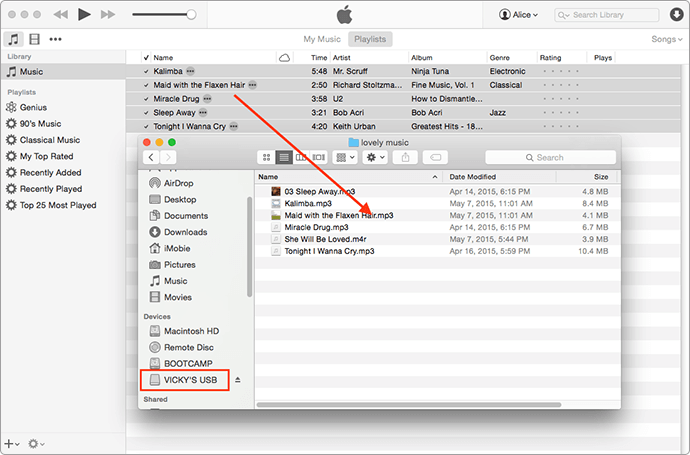Switch Finder to column view
This screenshot has width=690, height=455.
point(301,158)
